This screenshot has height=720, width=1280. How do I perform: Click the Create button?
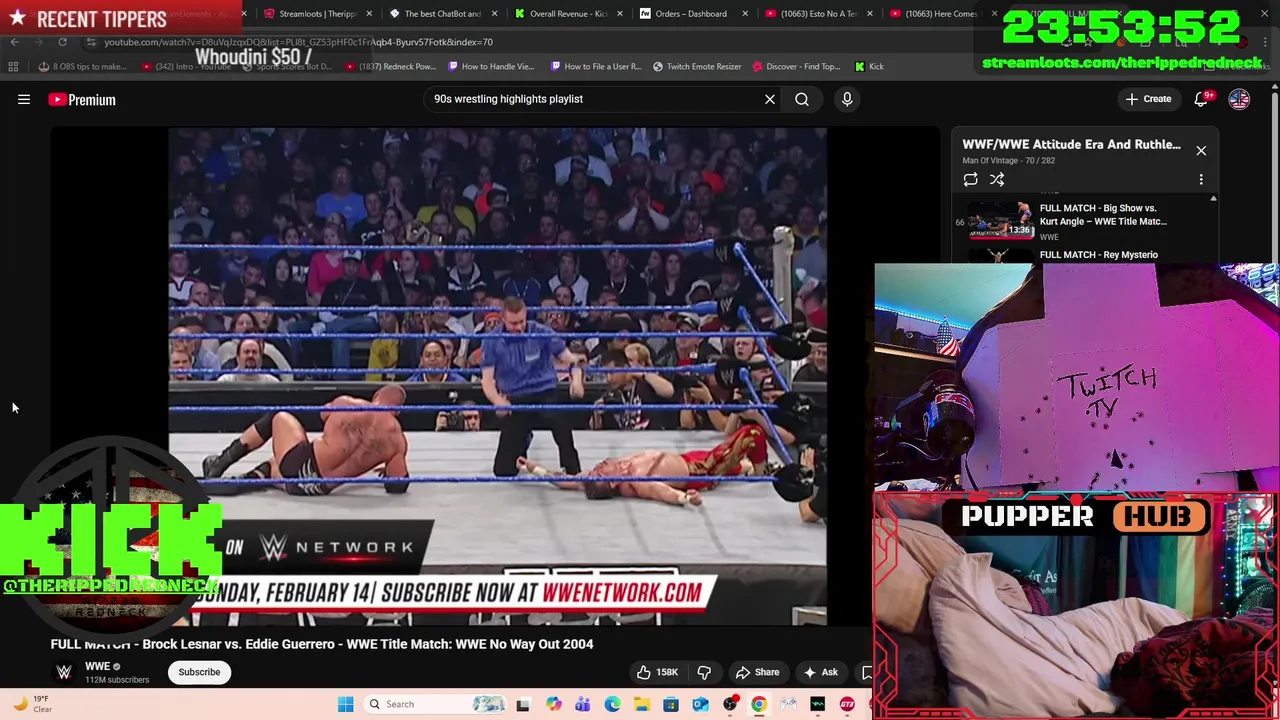click(1148, 99)
